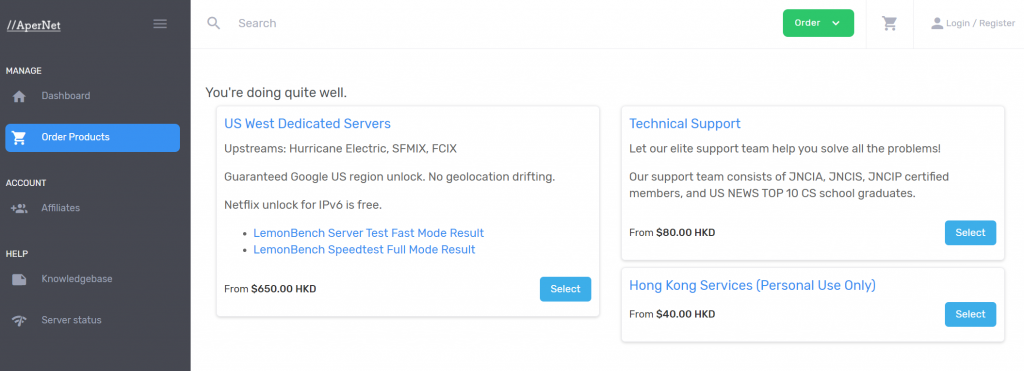Click the search magnifier icon
This screenshot has width=1024, height=371.
coord(214,24)
